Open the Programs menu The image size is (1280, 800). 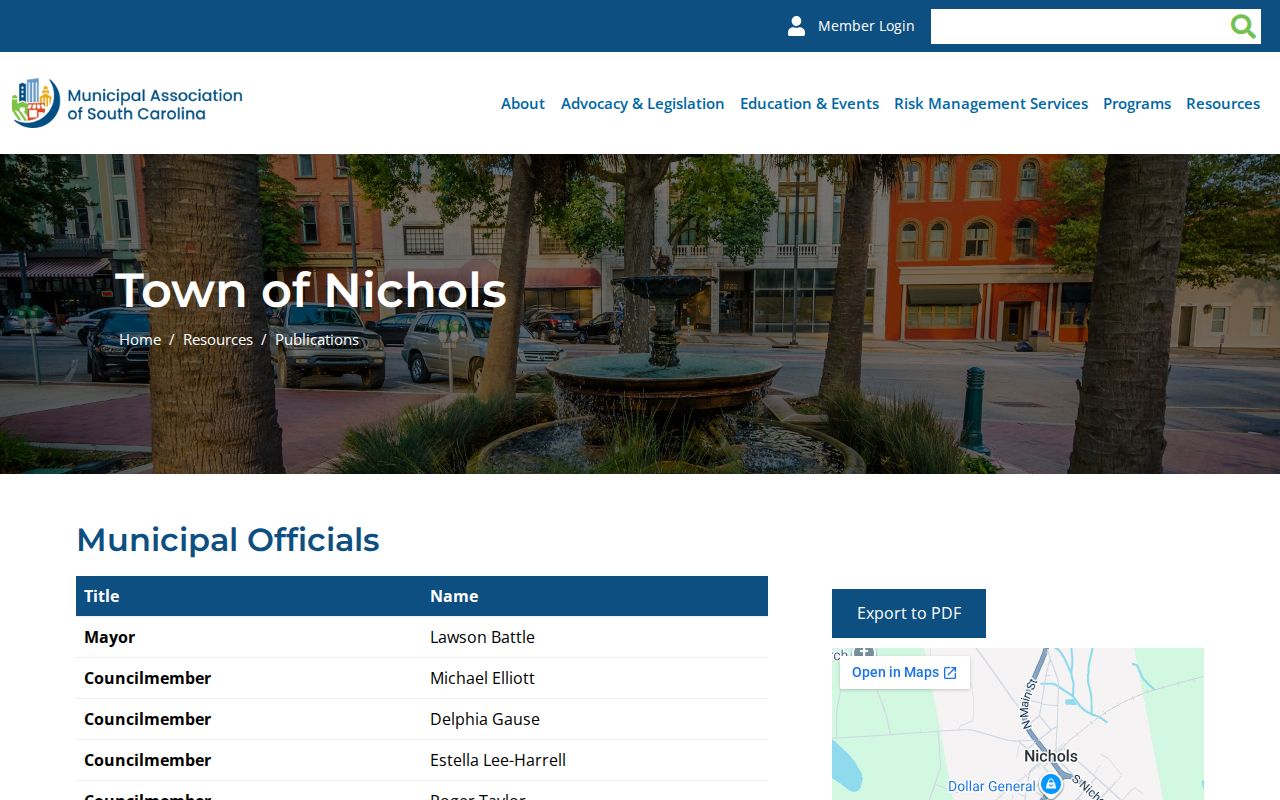[x=1137, y=103]
